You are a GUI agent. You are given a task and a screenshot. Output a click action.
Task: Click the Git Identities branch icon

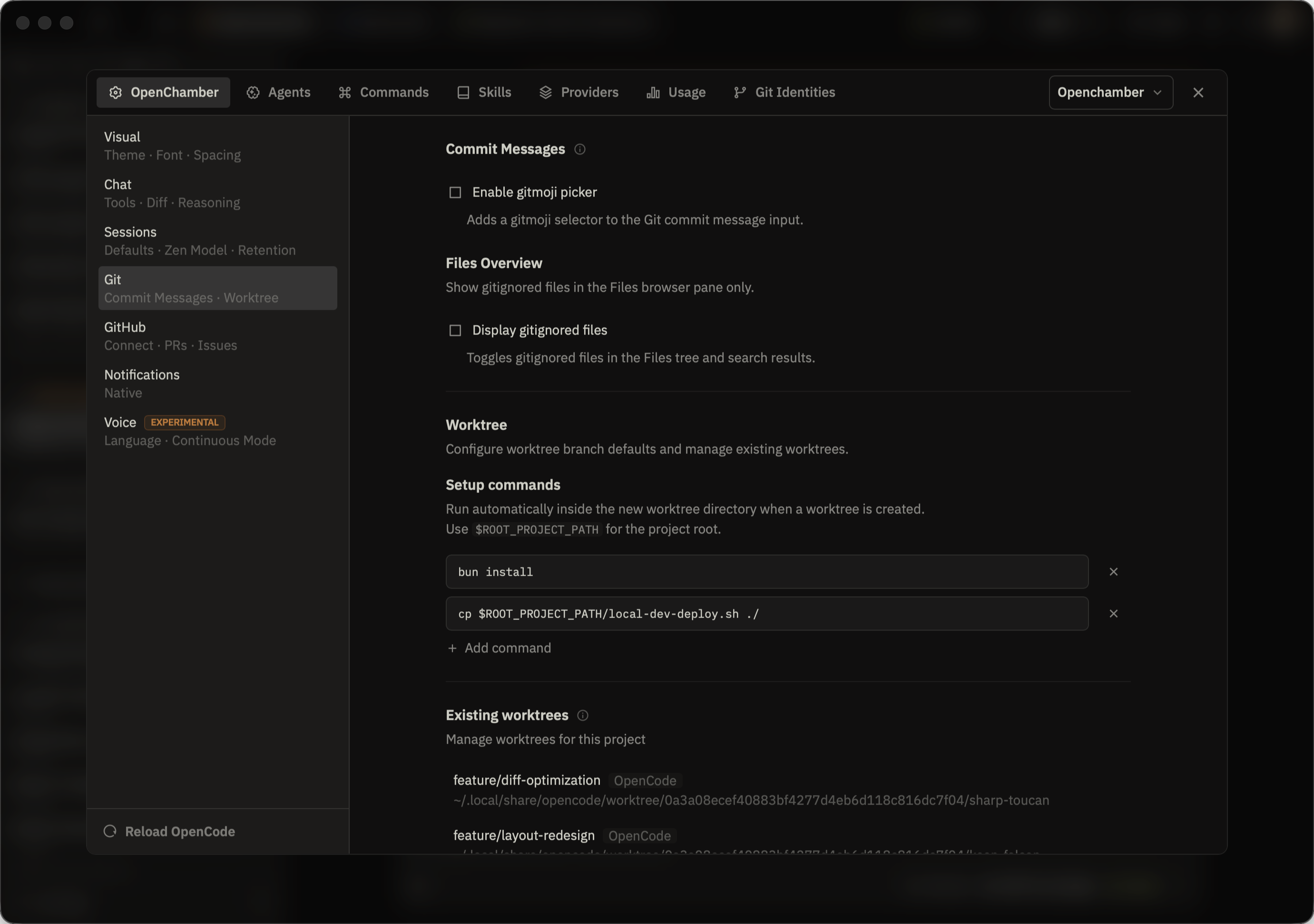pos(739,93)
